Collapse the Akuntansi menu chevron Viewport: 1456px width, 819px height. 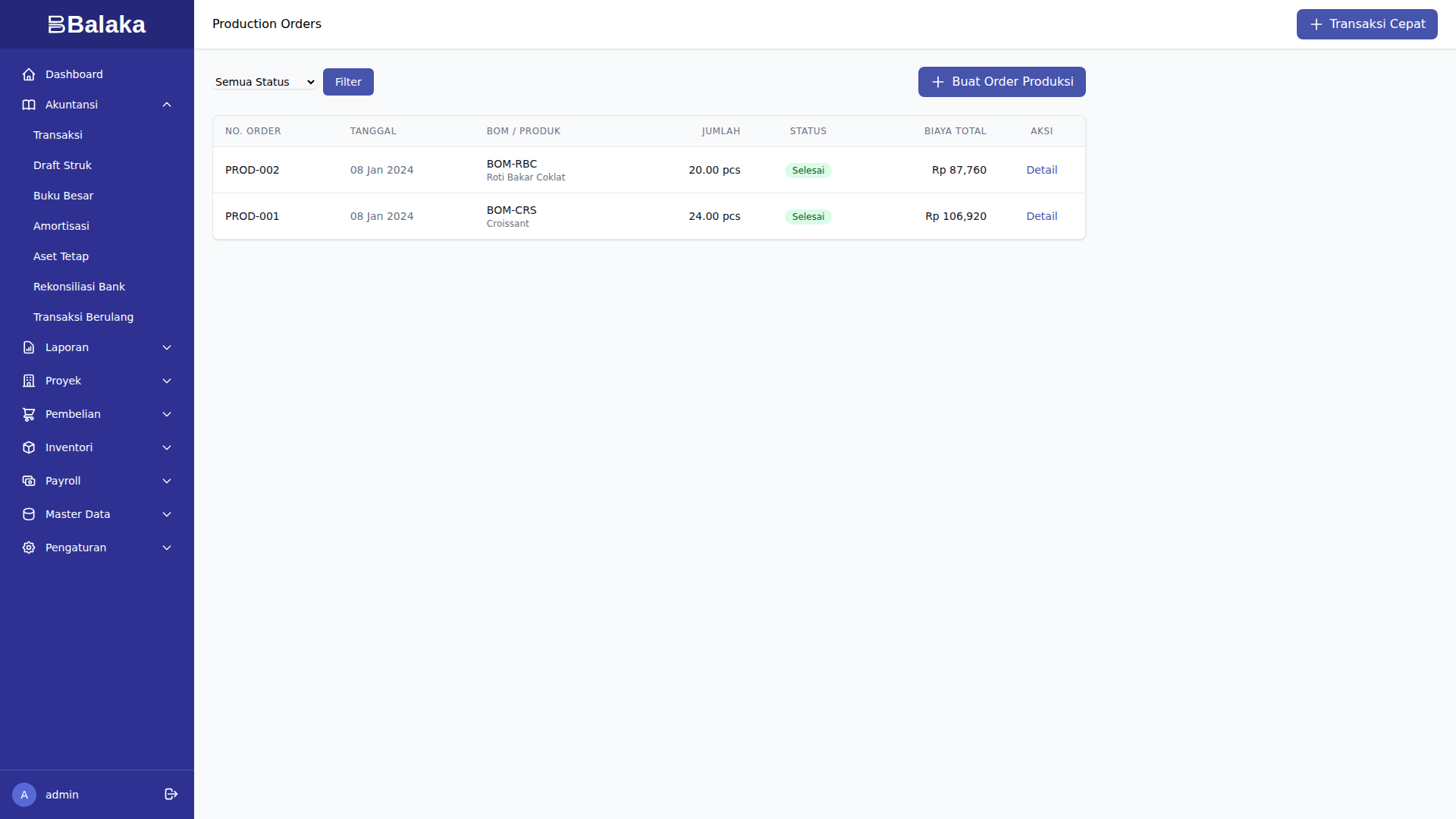167,105
